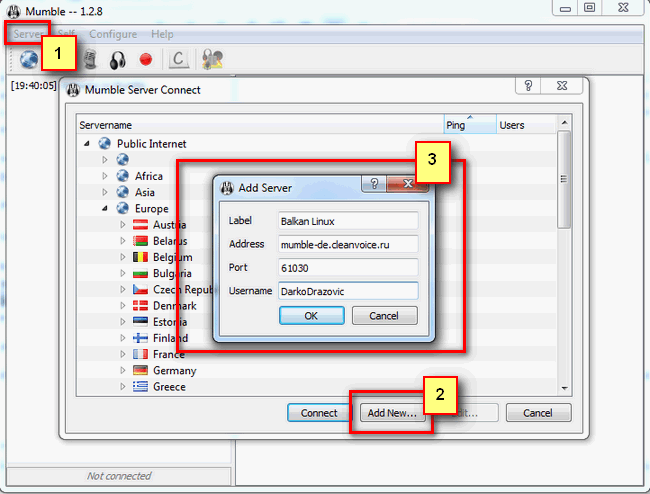Screen dimensions: 650x494
Task: Click the Asia globe icon
Action: pyautogui.click(x=122, y=192)
